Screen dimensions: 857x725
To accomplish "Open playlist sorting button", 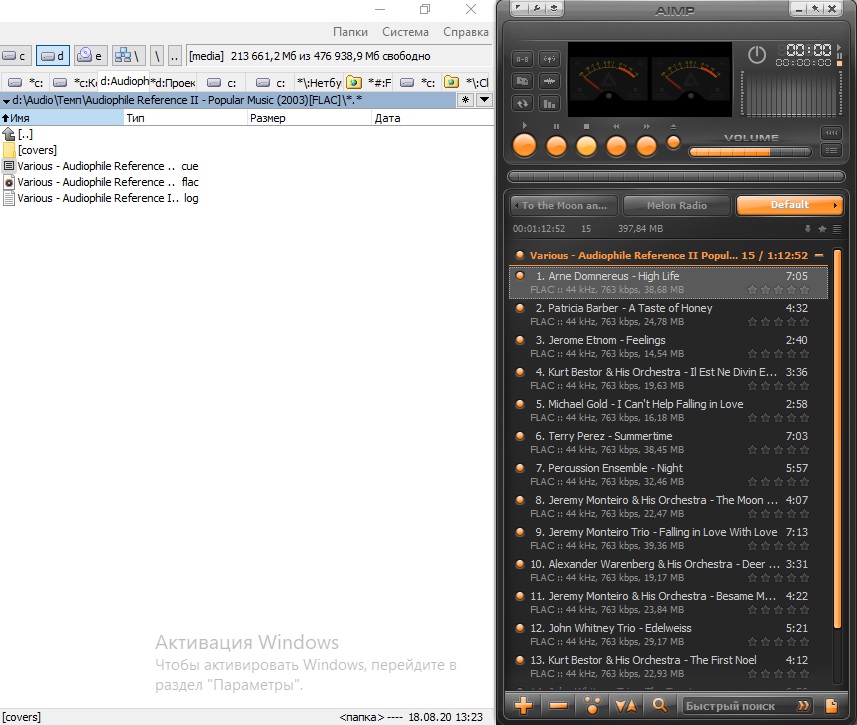I will coord(626,706).
